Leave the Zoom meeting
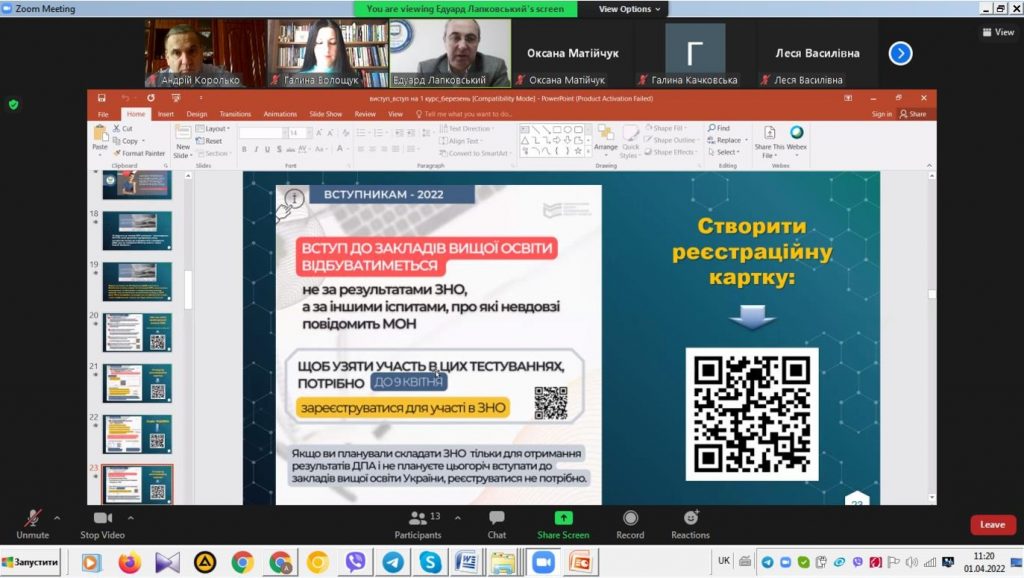This screenshot has height=578, width=1024. click(x=992, y=524)
